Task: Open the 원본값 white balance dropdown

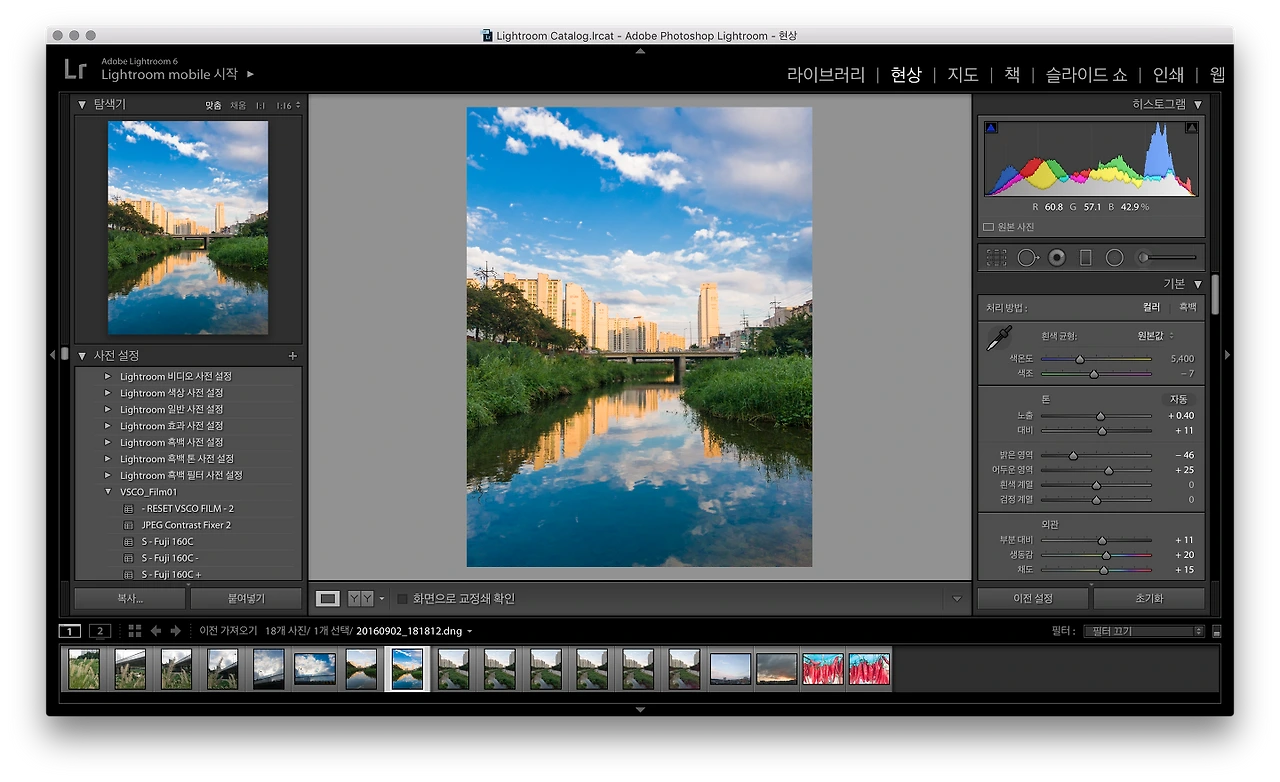Action: (x=1156, y=336)
